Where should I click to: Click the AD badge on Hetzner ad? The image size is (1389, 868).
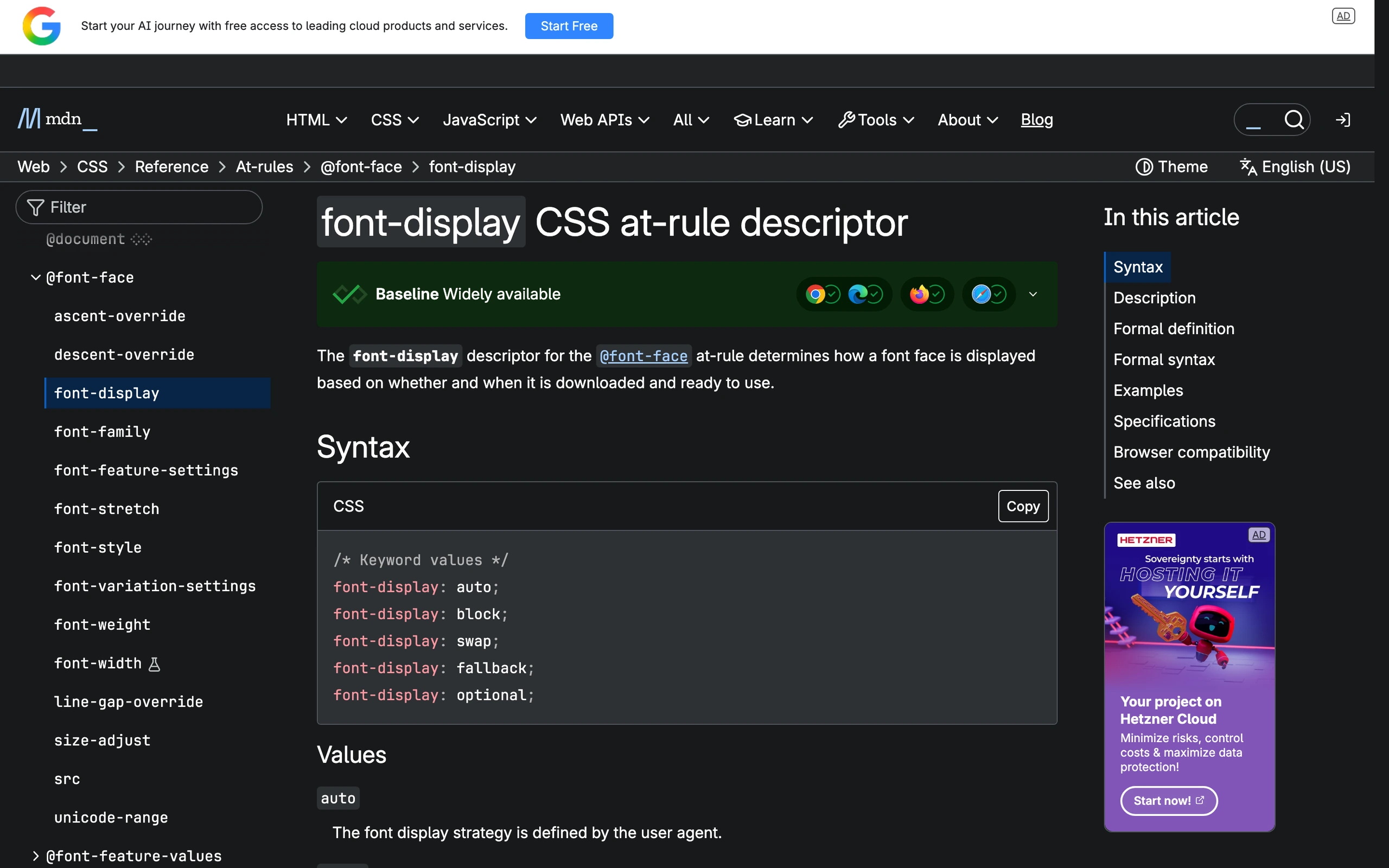[x=1259, y=534]
